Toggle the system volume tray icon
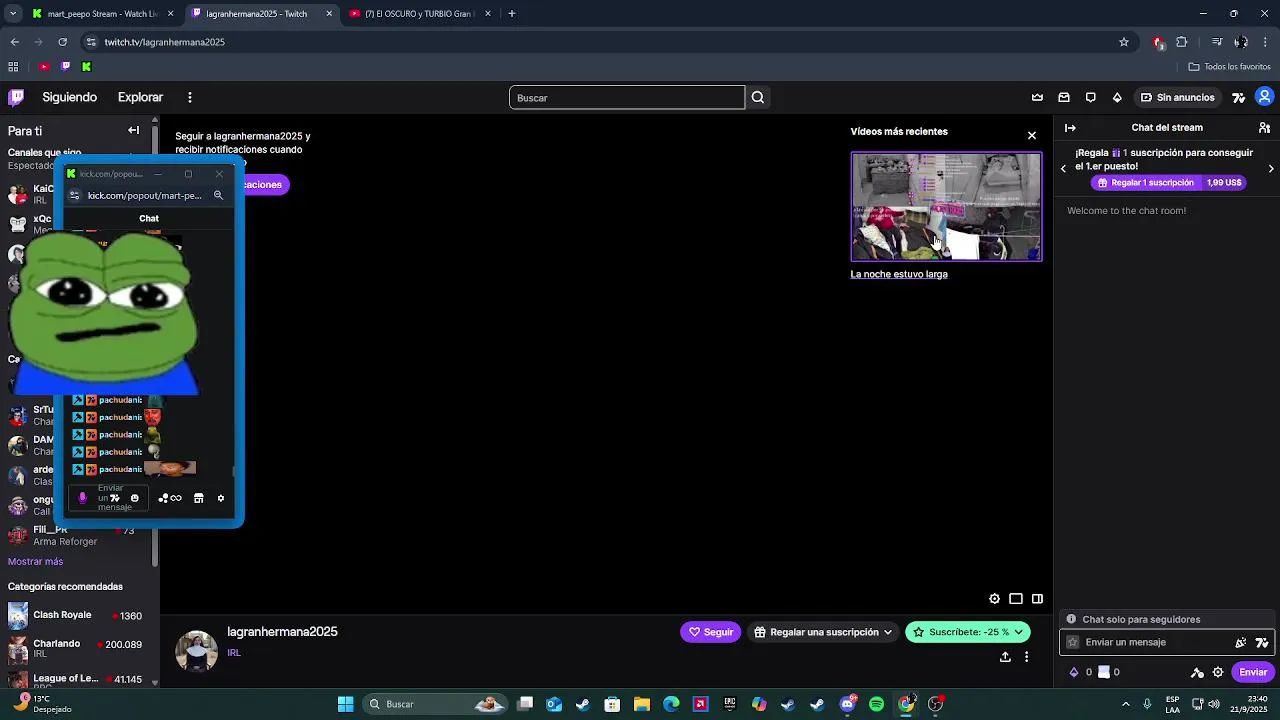Screen dimensions: 1280x720 [x=1214, y=704]
